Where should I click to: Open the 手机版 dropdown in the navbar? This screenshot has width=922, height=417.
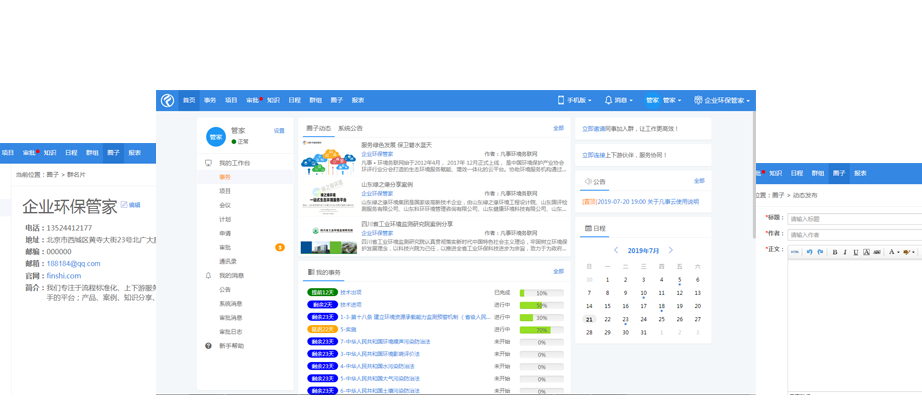574,100
